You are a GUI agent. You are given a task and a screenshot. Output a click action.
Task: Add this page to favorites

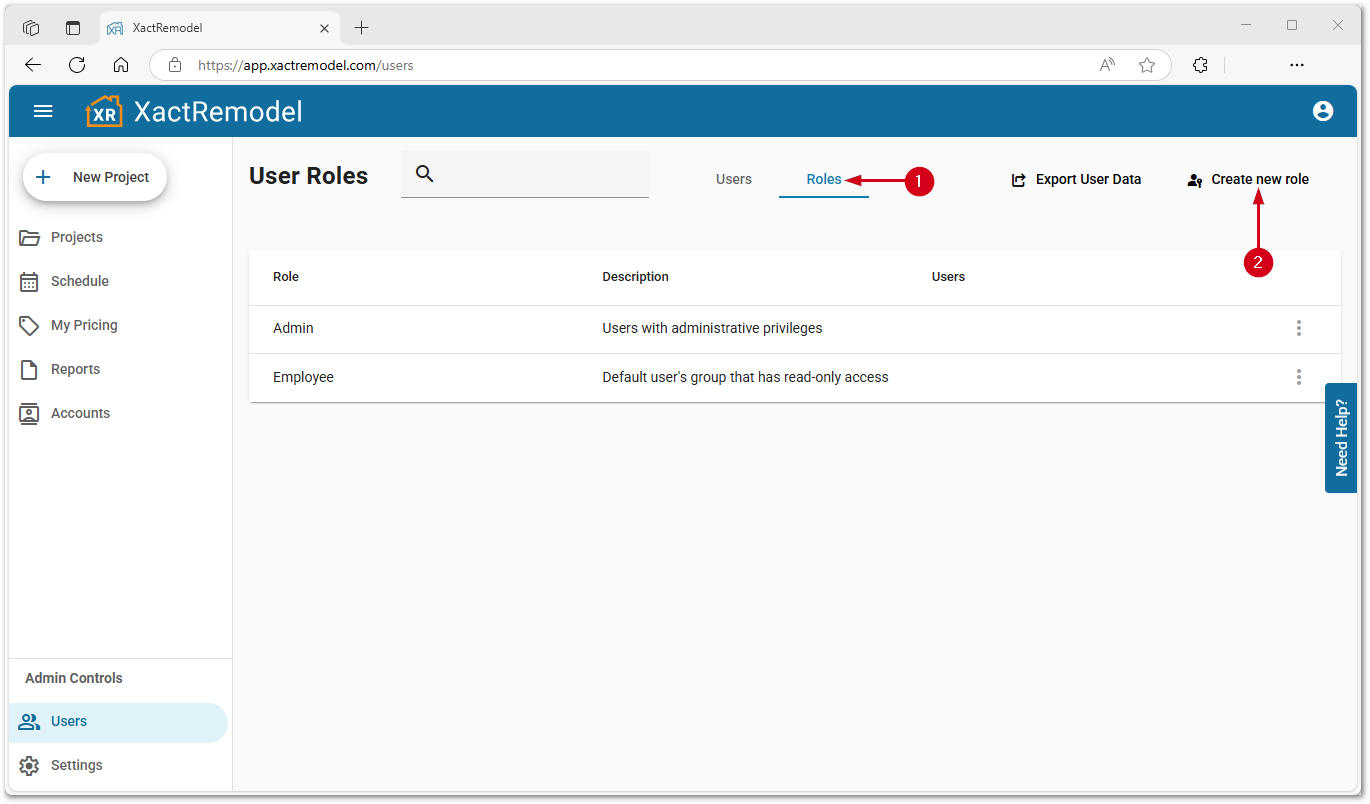1146,65
